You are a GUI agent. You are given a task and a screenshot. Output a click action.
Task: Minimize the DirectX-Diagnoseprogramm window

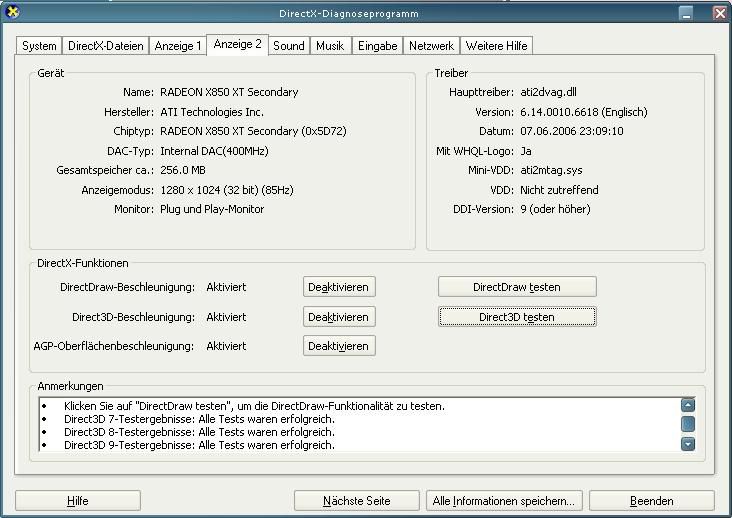point(686,13)
